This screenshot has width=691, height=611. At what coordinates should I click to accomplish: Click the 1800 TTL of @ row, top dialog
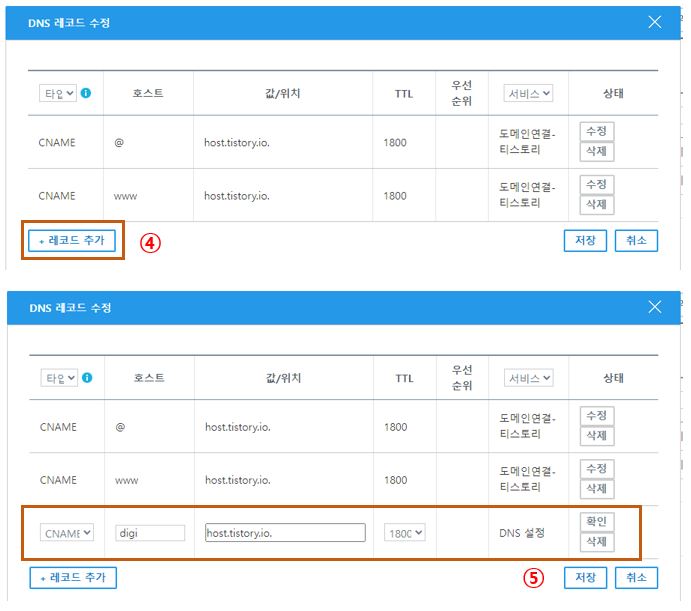tap(395, 142)
